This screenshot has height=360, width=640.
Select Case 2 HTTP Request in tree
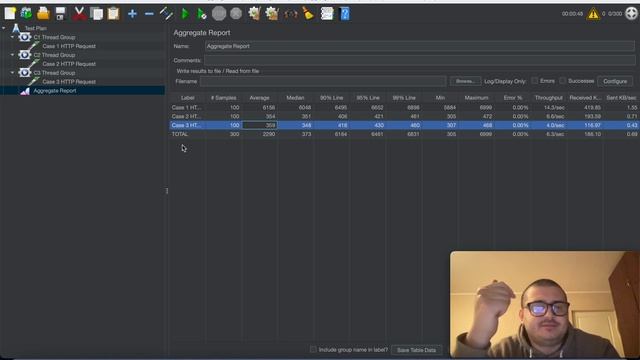pyautogui.click(x=69, y=64)
